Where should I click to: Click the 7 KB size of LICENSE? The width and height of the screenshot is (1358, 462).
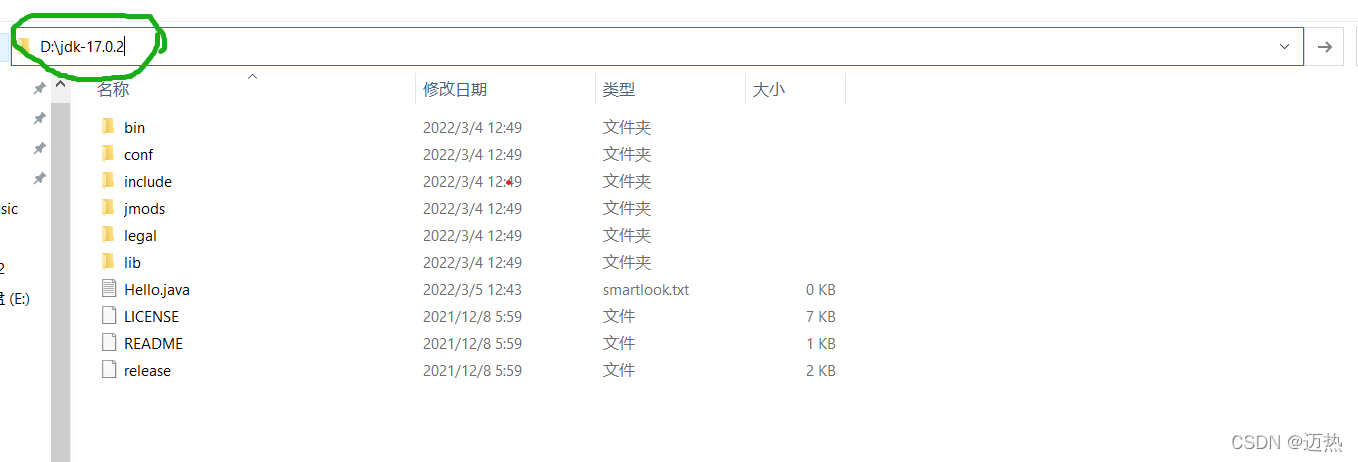tap(820, 317)
